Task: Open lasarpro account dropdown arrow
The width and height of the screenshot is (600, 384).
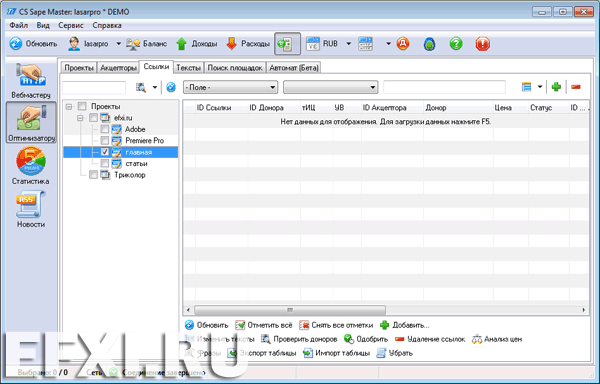Action: (118, 44)
